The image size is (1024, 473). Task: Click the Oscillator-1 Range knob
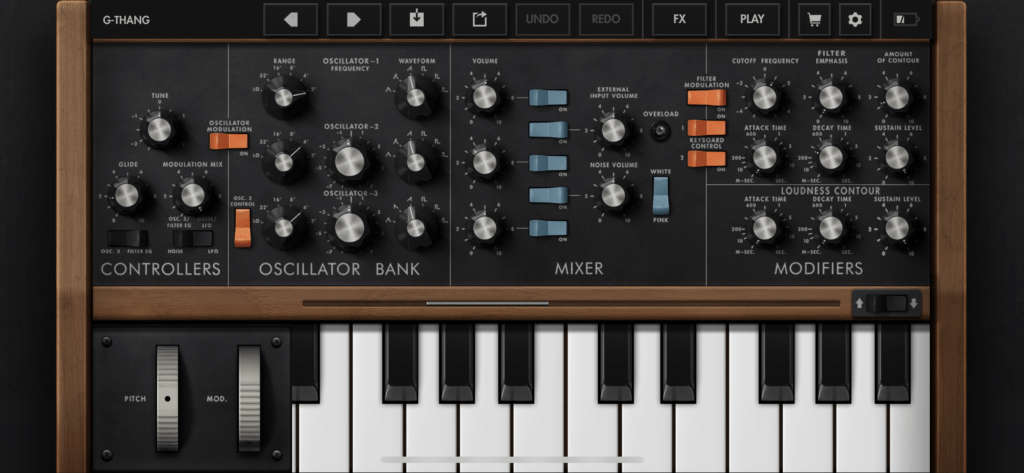[x=285, y=97]
